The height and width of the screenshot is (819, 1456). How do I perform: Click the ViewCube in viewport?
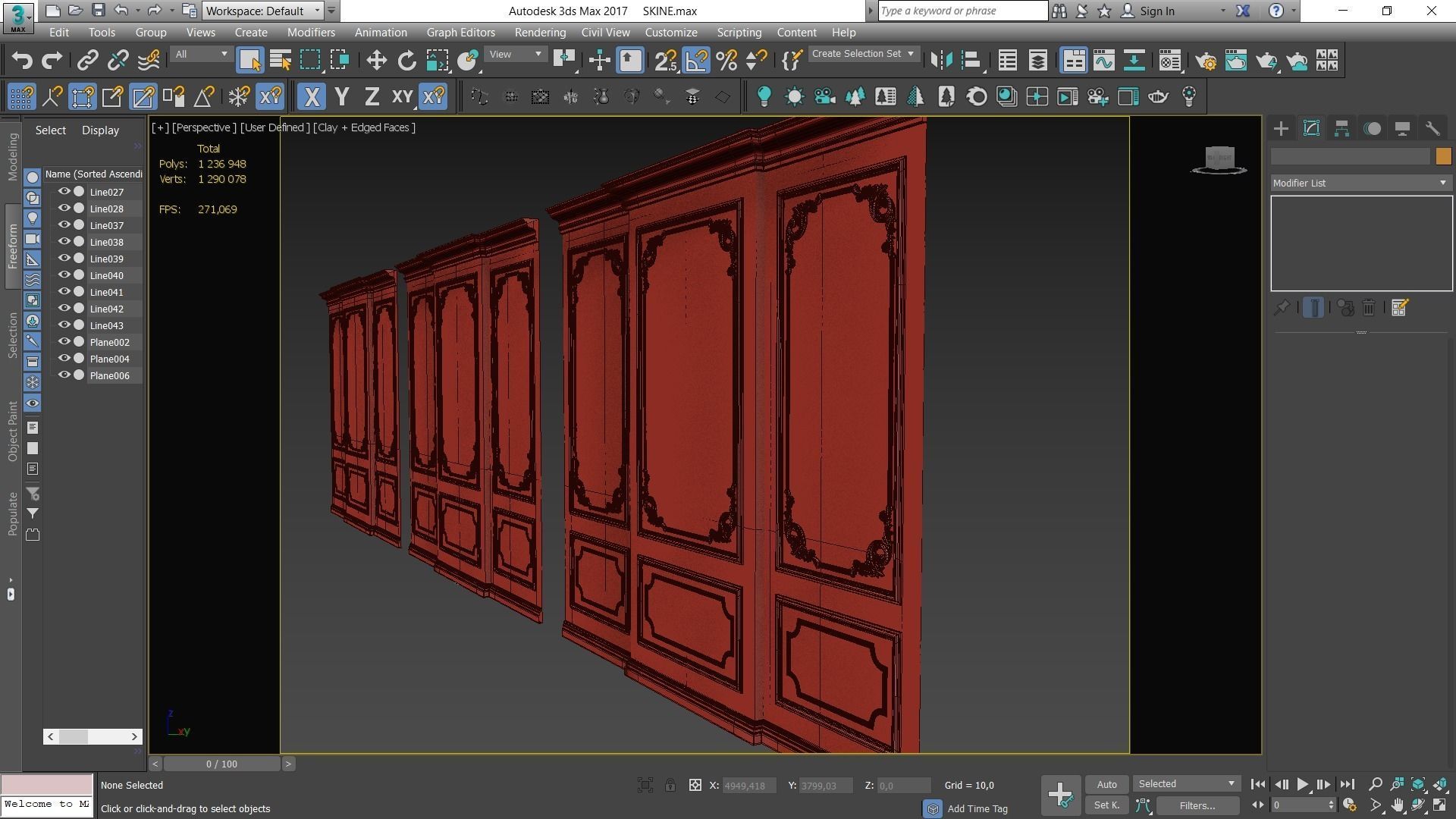click(1219, 160)
